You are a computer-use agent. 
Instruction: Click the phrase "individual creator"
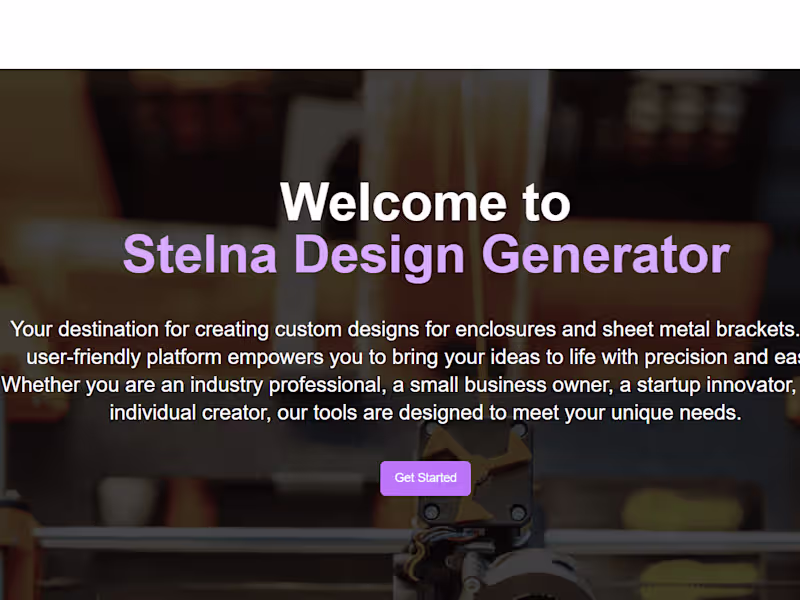coord(189,413)
